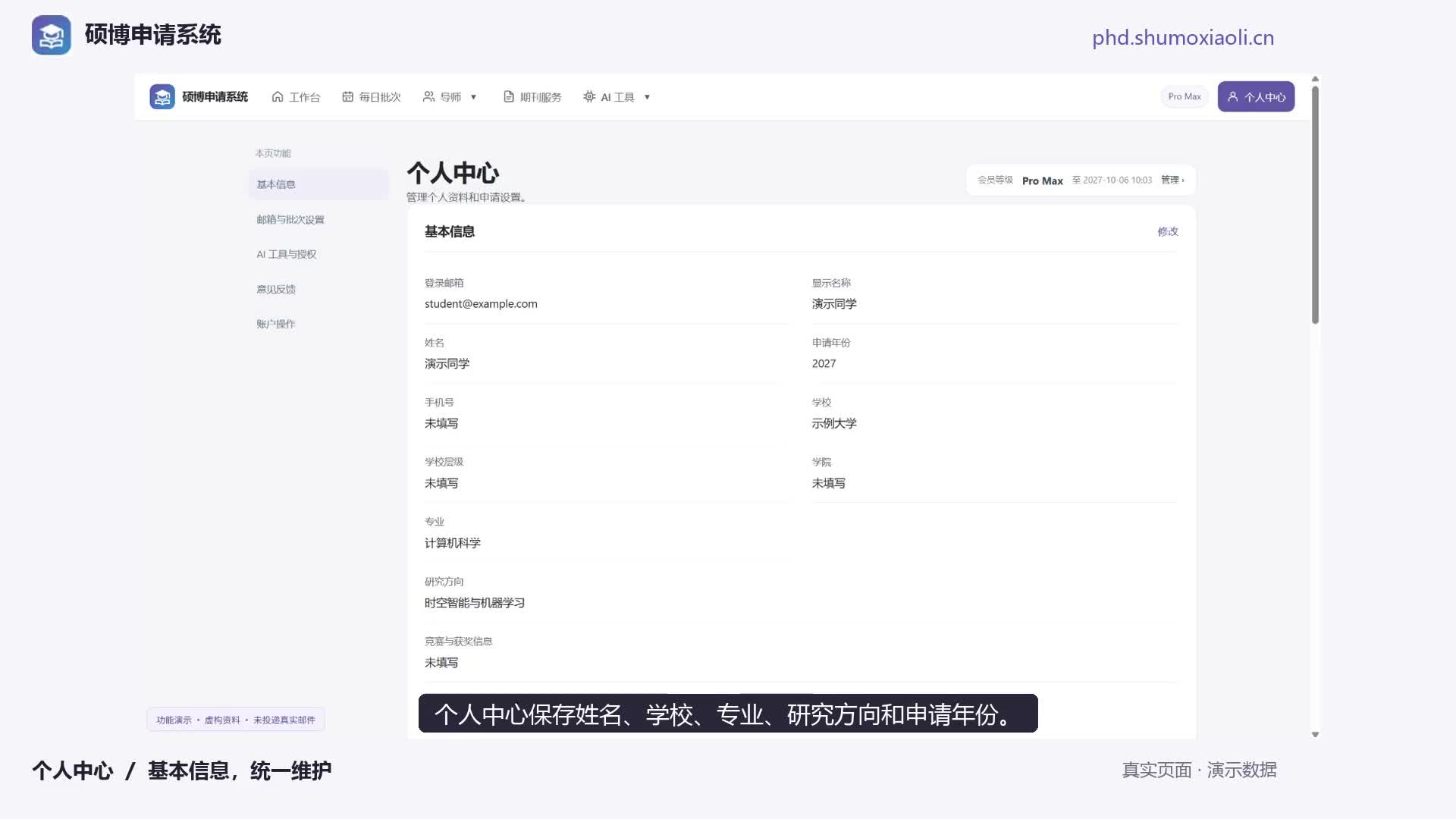Click the home icon beside 工作台

278,97
